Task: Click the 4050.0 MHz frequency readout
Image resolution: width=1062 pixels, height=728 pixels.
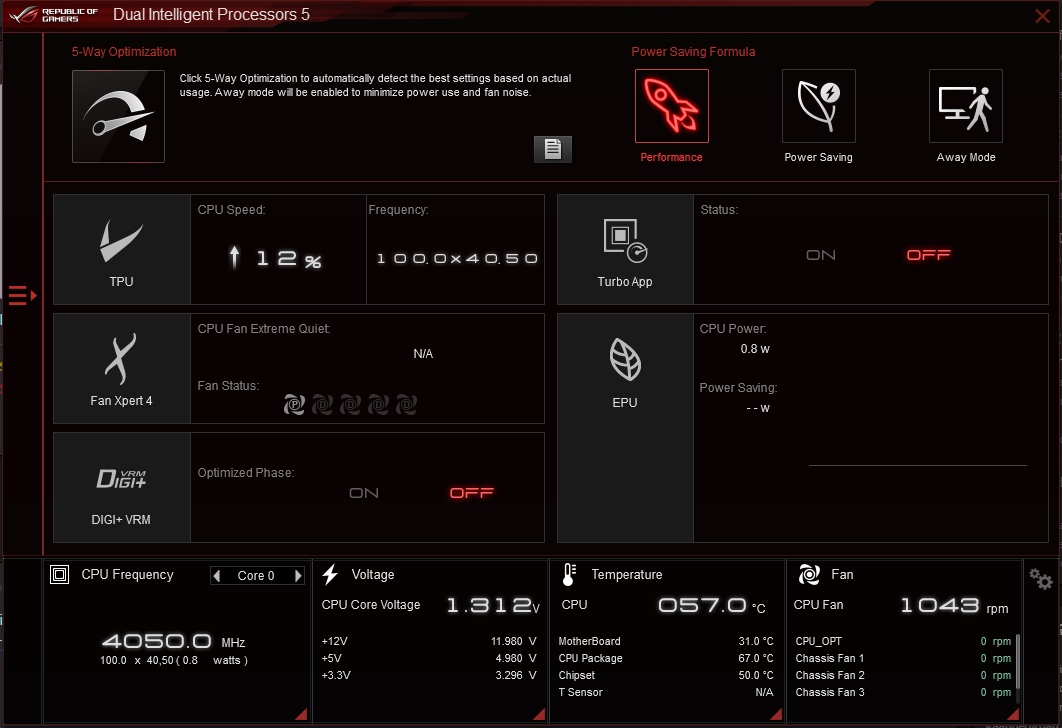Action: (173, 641)
